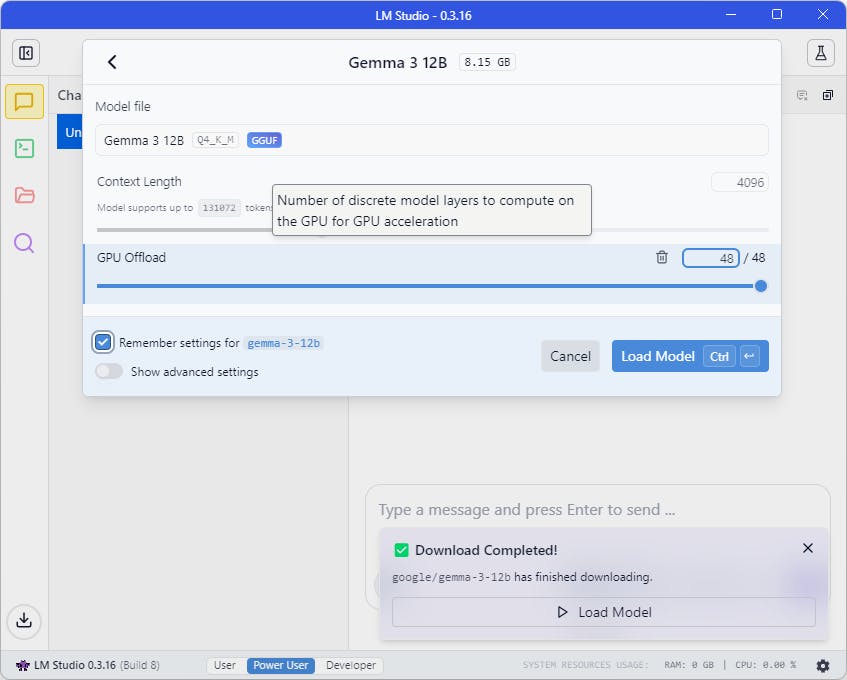This screenshot has height=680, width=847.
Task: Dismiss the Download Completed notification
Action: [x=808, y=549]
